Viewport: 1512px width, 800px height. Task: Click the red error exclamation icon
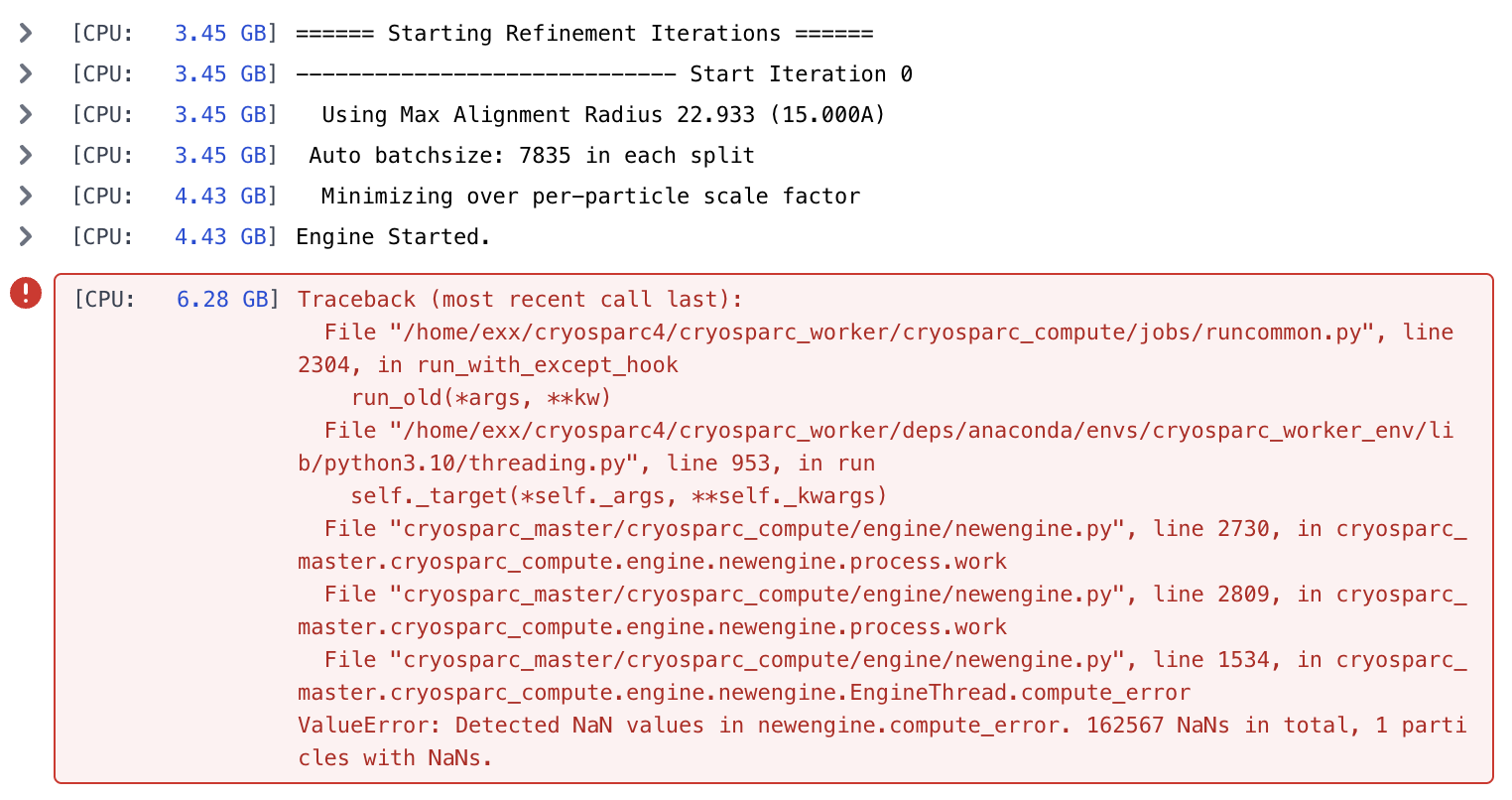[x=26, y=293]
